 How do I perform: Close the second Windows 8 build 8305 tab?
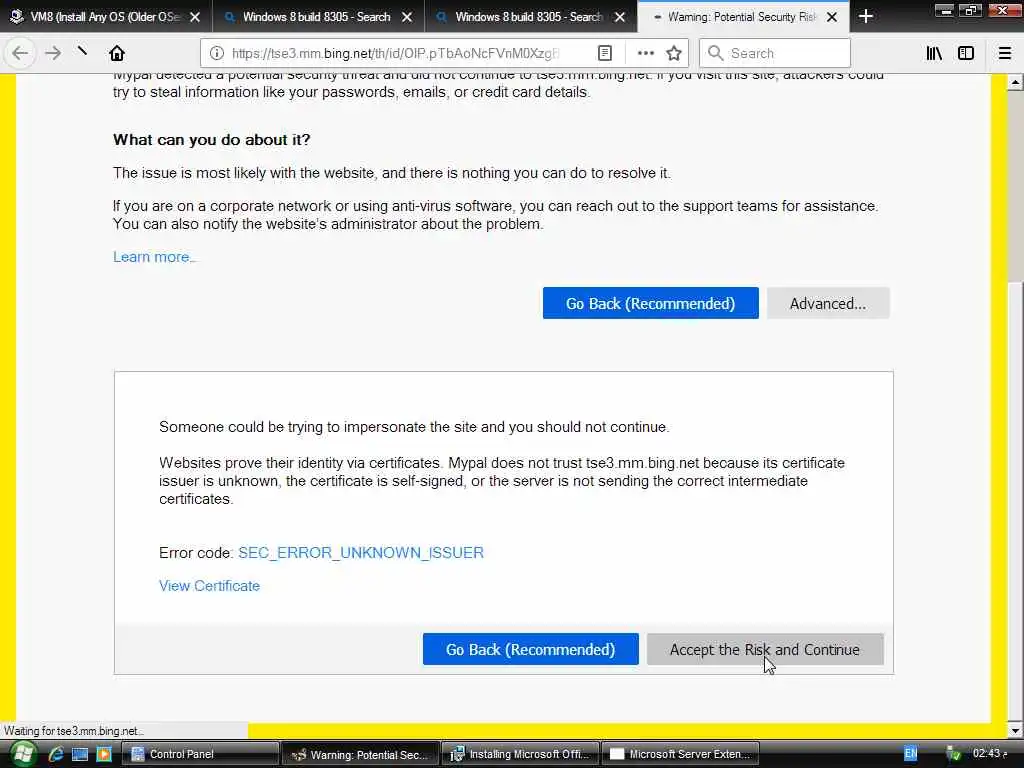pyautogui.click(x=620, y=17)
